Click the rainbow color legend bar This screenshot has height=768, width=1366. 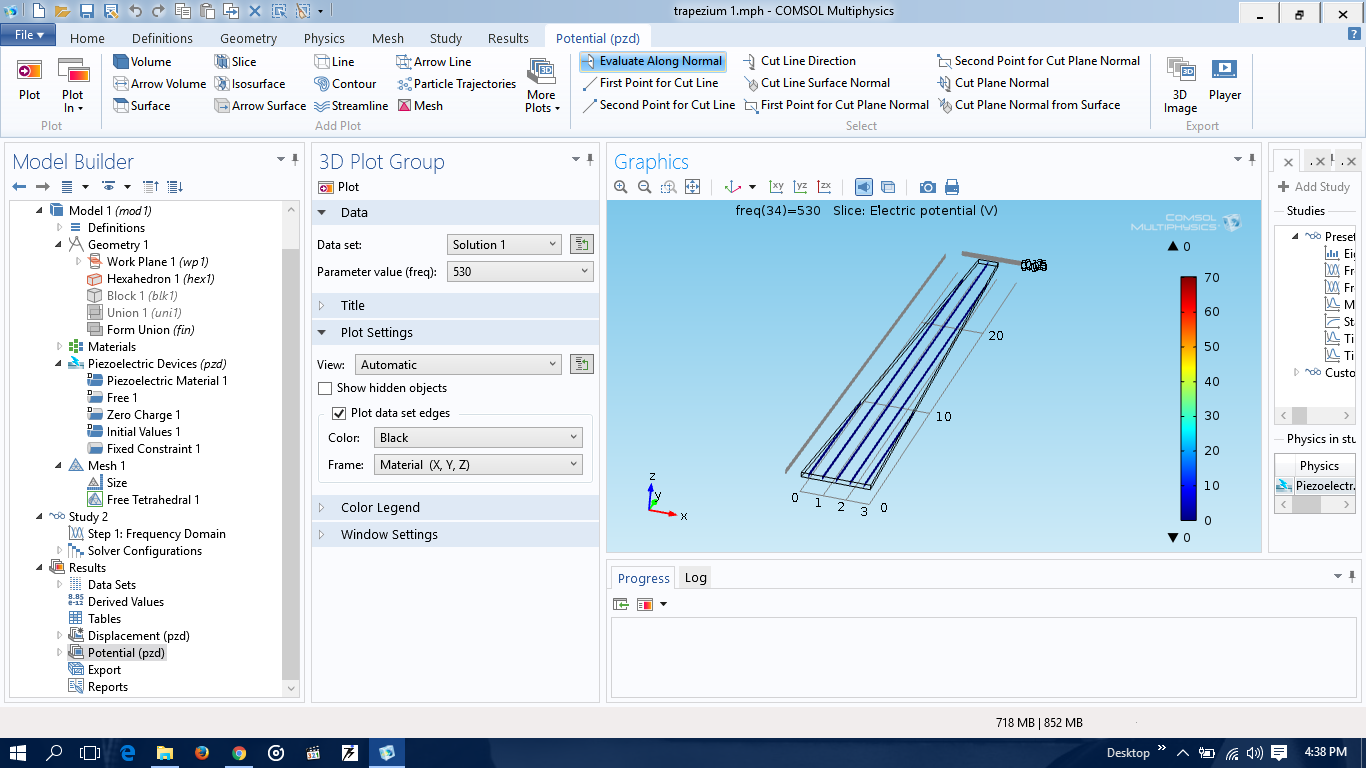tap(1188, 398)
